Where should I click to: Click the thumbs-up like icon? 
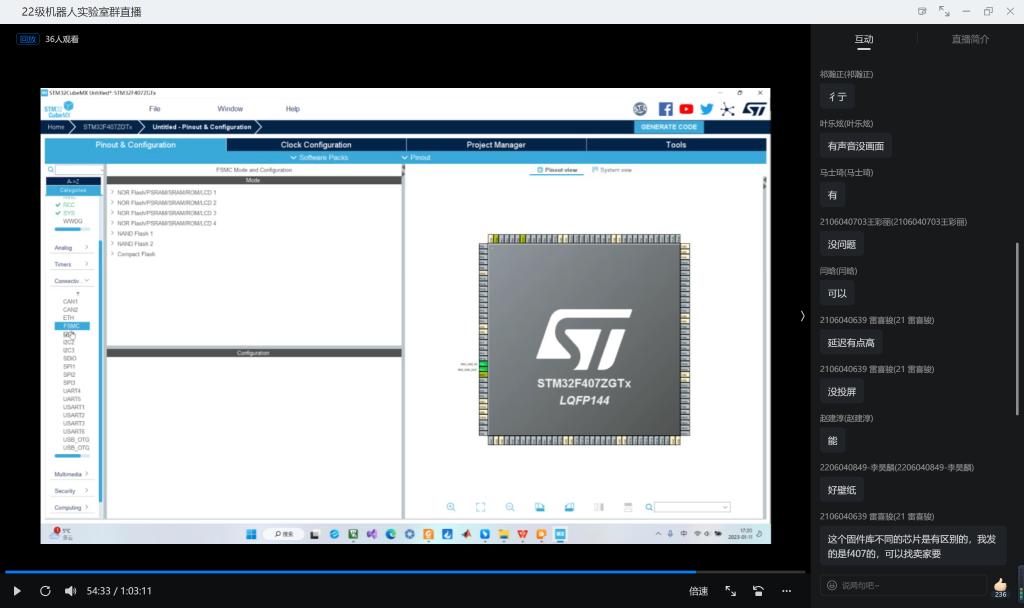(1000, 584)
